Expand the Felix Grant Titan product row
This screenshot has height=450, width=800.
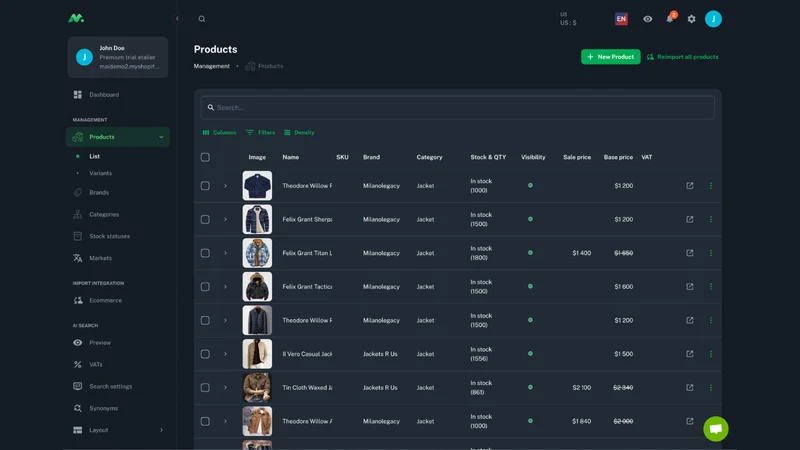(225, 253)
